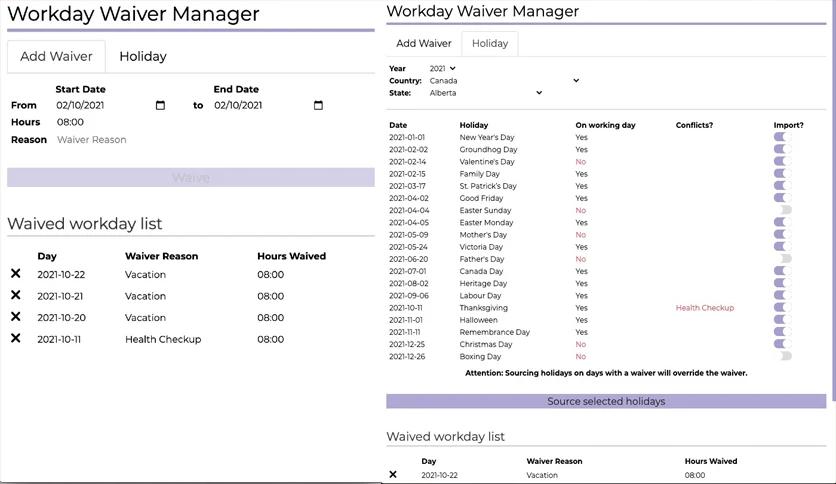The width and height of the screenshot is (836, 484).
Task: Enable import for Father's Day
Action: click(783, 259)
